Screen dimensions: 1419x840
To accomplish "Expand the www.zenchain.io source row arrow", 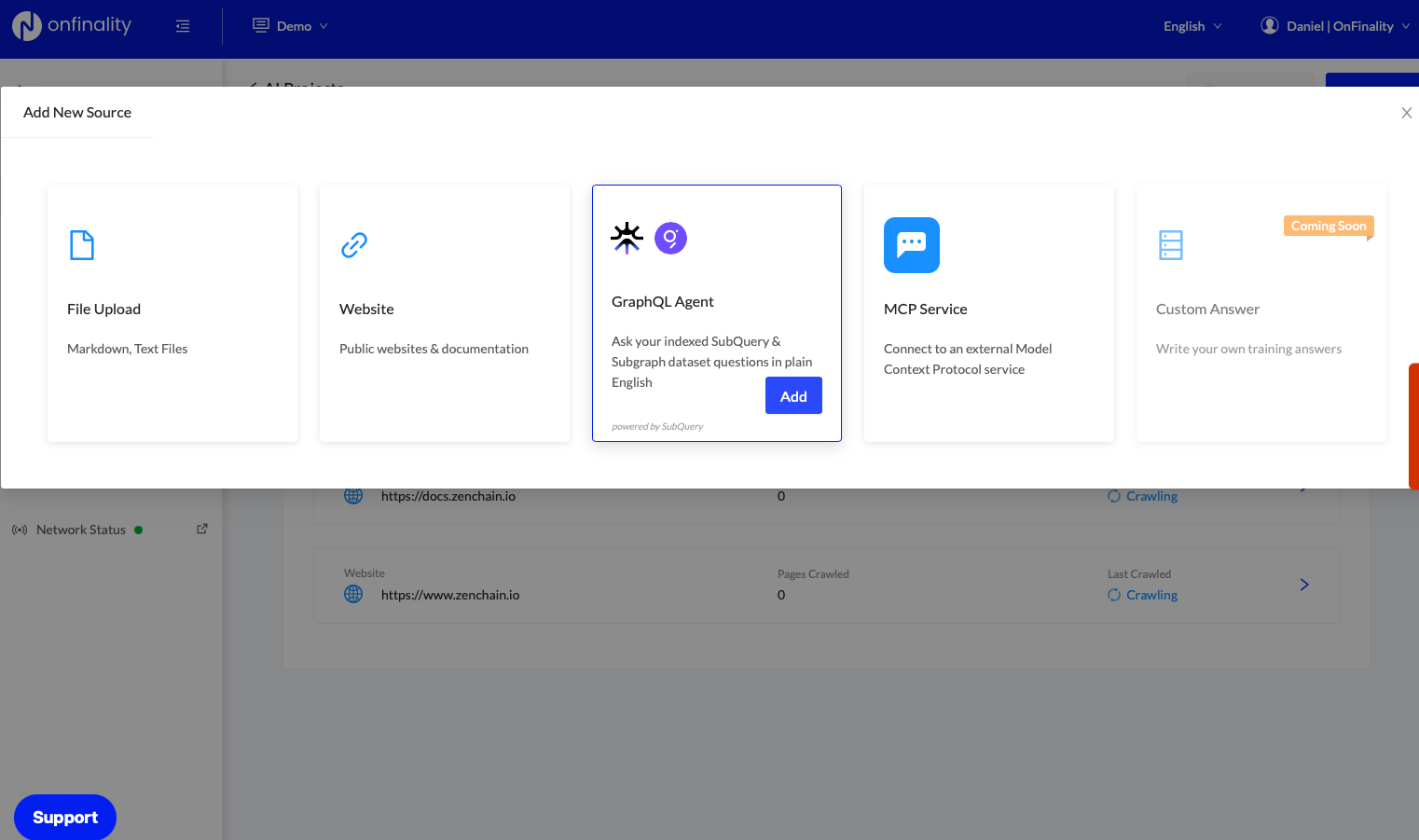I will [x=1304, y=585].
